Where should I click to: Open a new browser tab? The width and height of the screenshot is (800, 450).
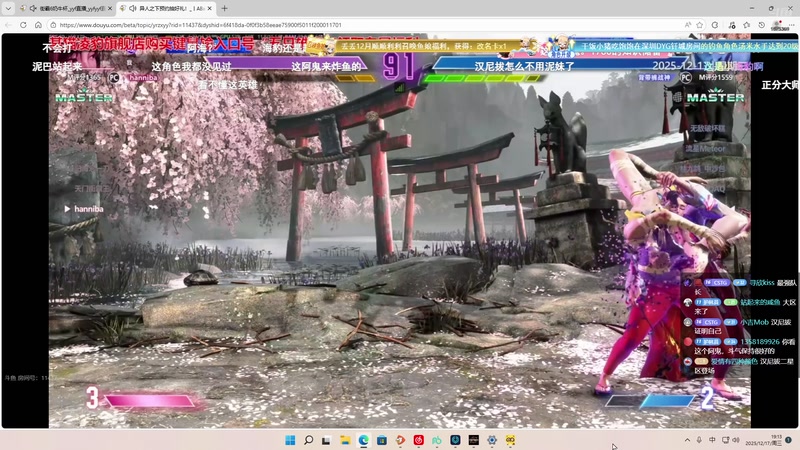tap(224, 8)
